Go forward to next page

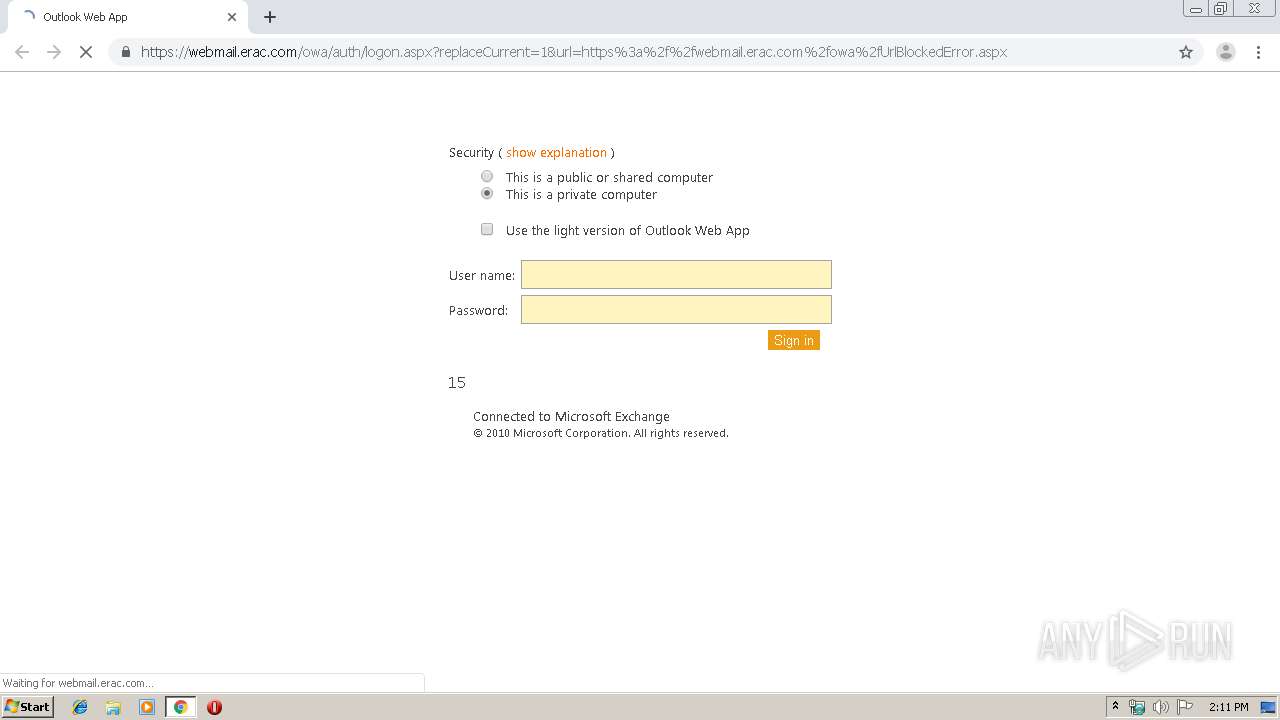click(x=54, y=52)
